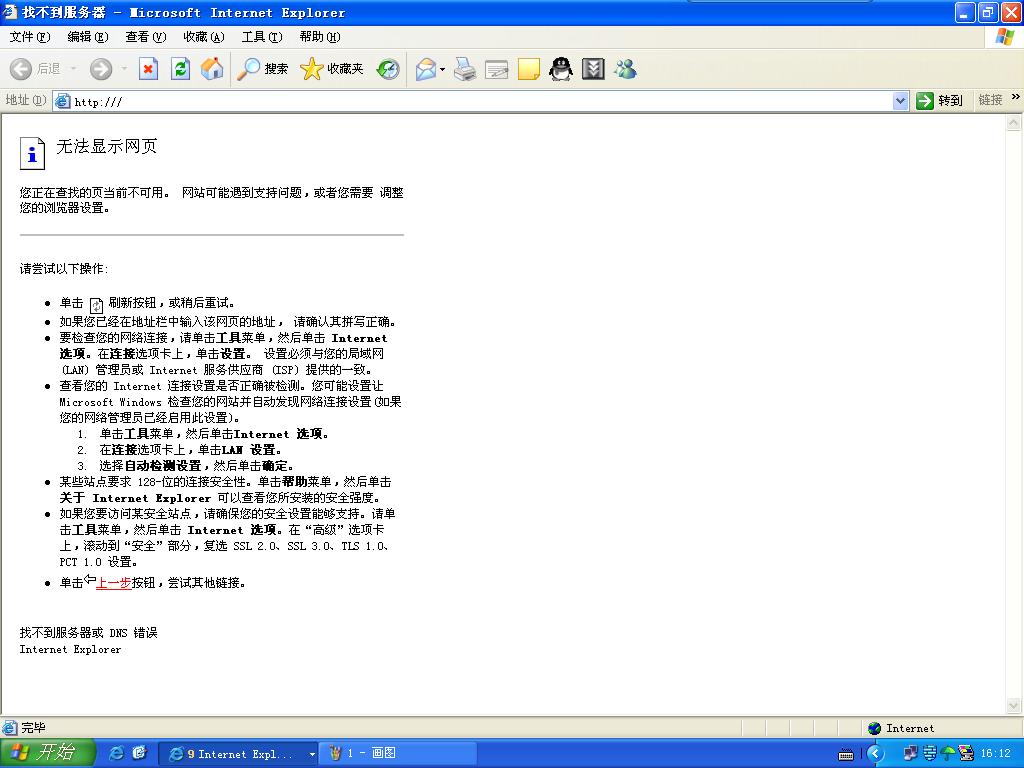Click the keyboard language bar icon
The image size is (1024, 768).
pyautogui.click(x=846, y=754)
